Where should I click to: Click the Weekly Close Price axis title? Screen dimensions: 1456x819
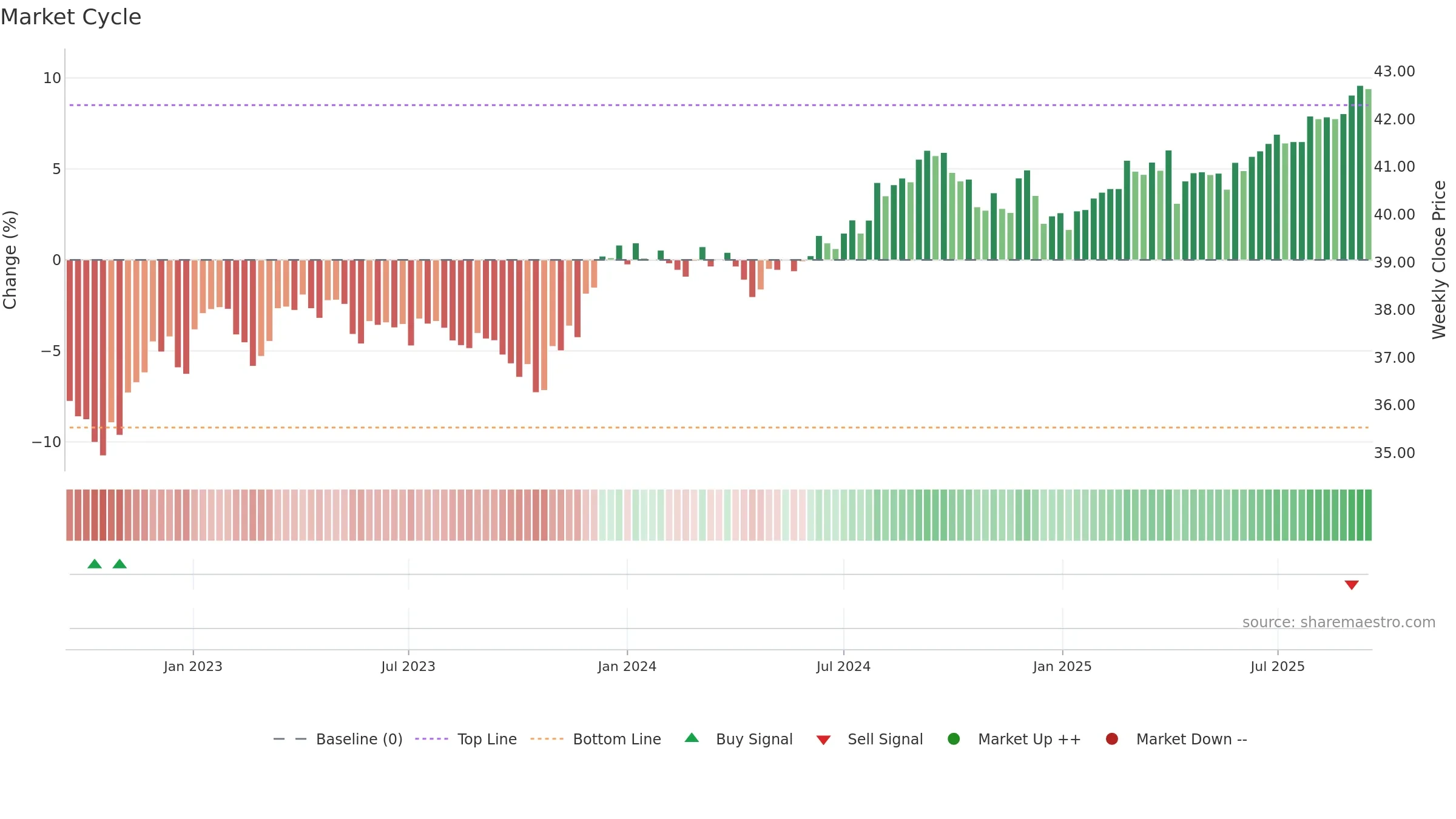coord(1439,260)
